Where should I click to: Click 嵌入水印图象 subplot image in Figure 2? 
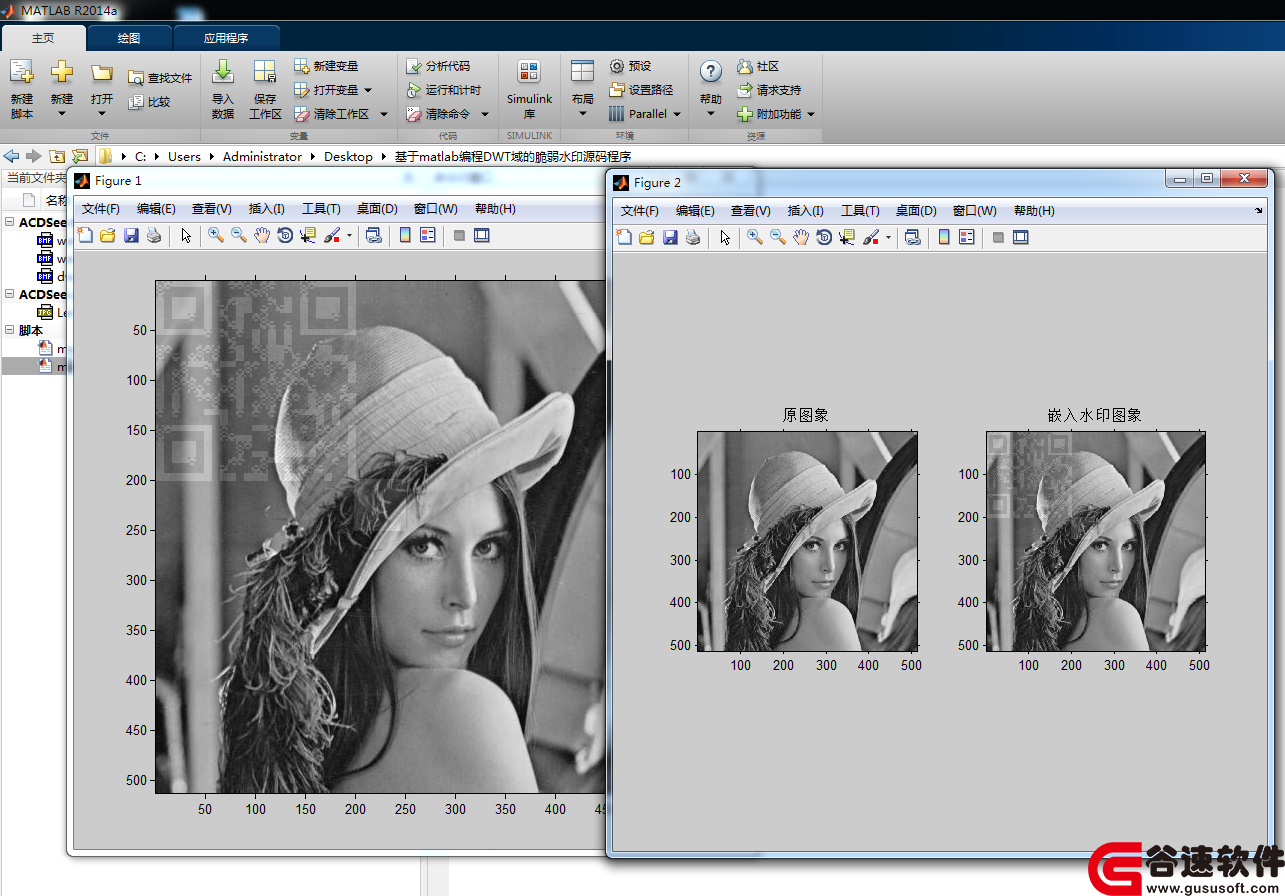pos(1096,541)
